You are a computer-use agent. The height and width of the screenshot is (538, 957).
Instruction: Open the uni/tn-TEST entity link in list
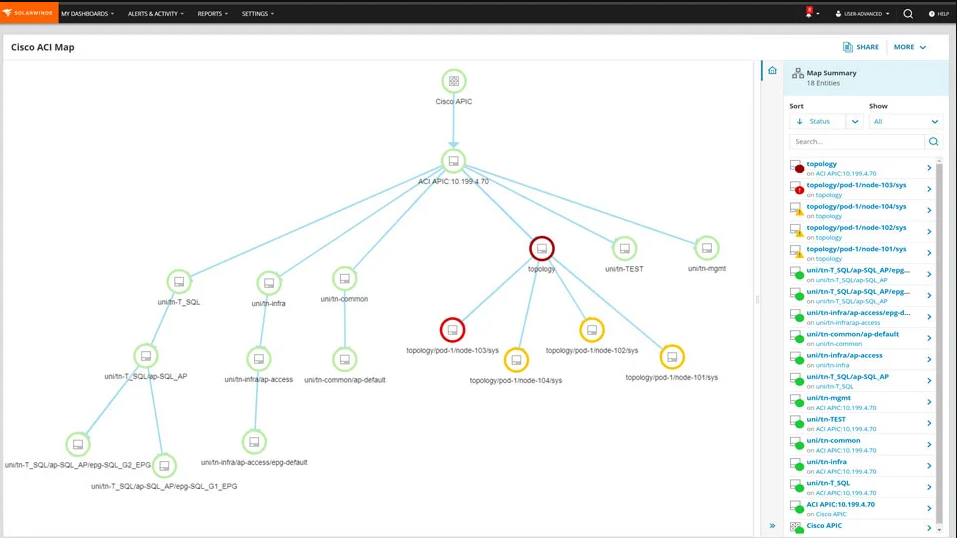(826, 419)
